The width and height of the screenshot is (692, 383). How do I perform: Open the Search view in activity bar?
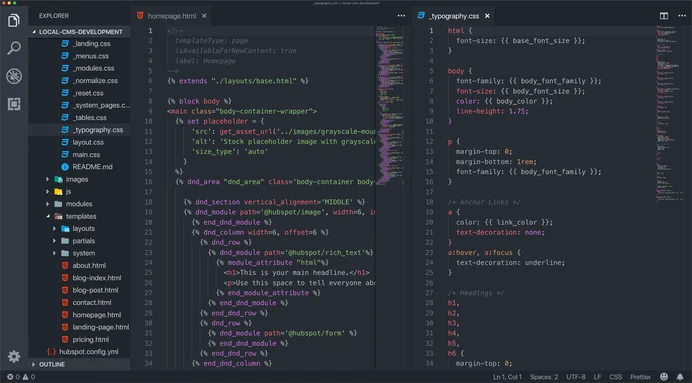point(14,48)
